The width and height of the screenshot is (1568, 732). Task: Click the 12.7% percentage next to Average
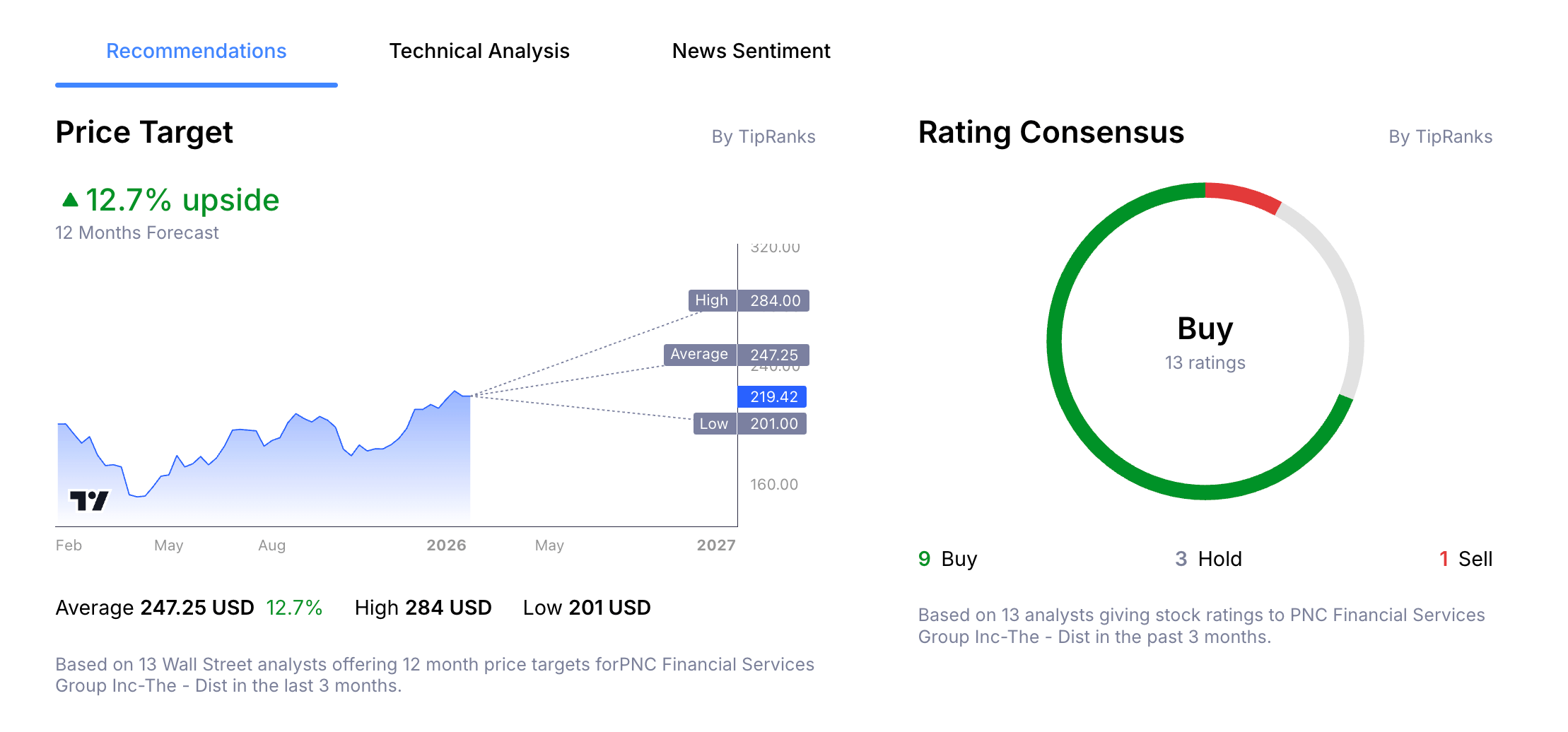tap(294, 607)
